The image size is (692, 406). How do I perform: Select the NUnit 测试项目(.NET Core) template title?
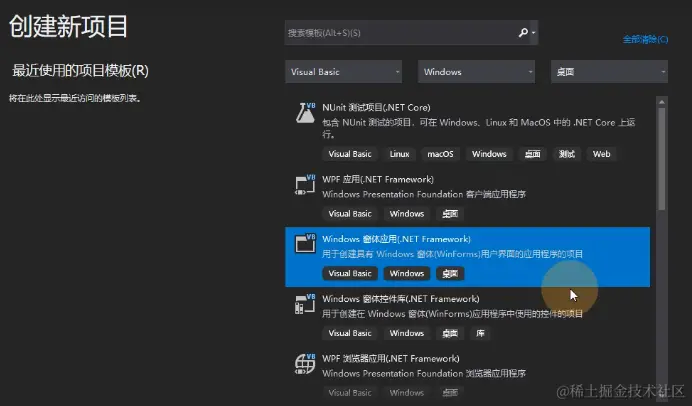[376, 107]
